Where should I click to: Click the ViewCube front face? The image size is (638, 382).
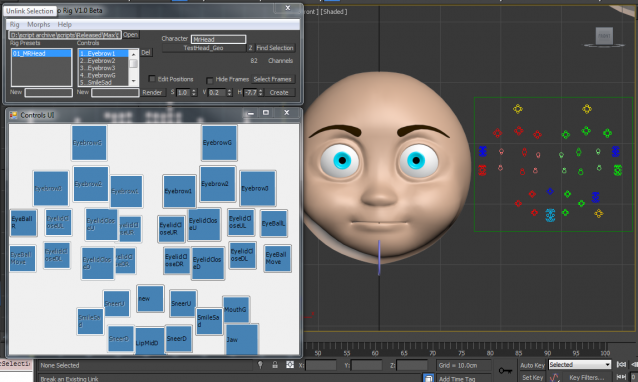pyautogui.click(x=604, y=36)
